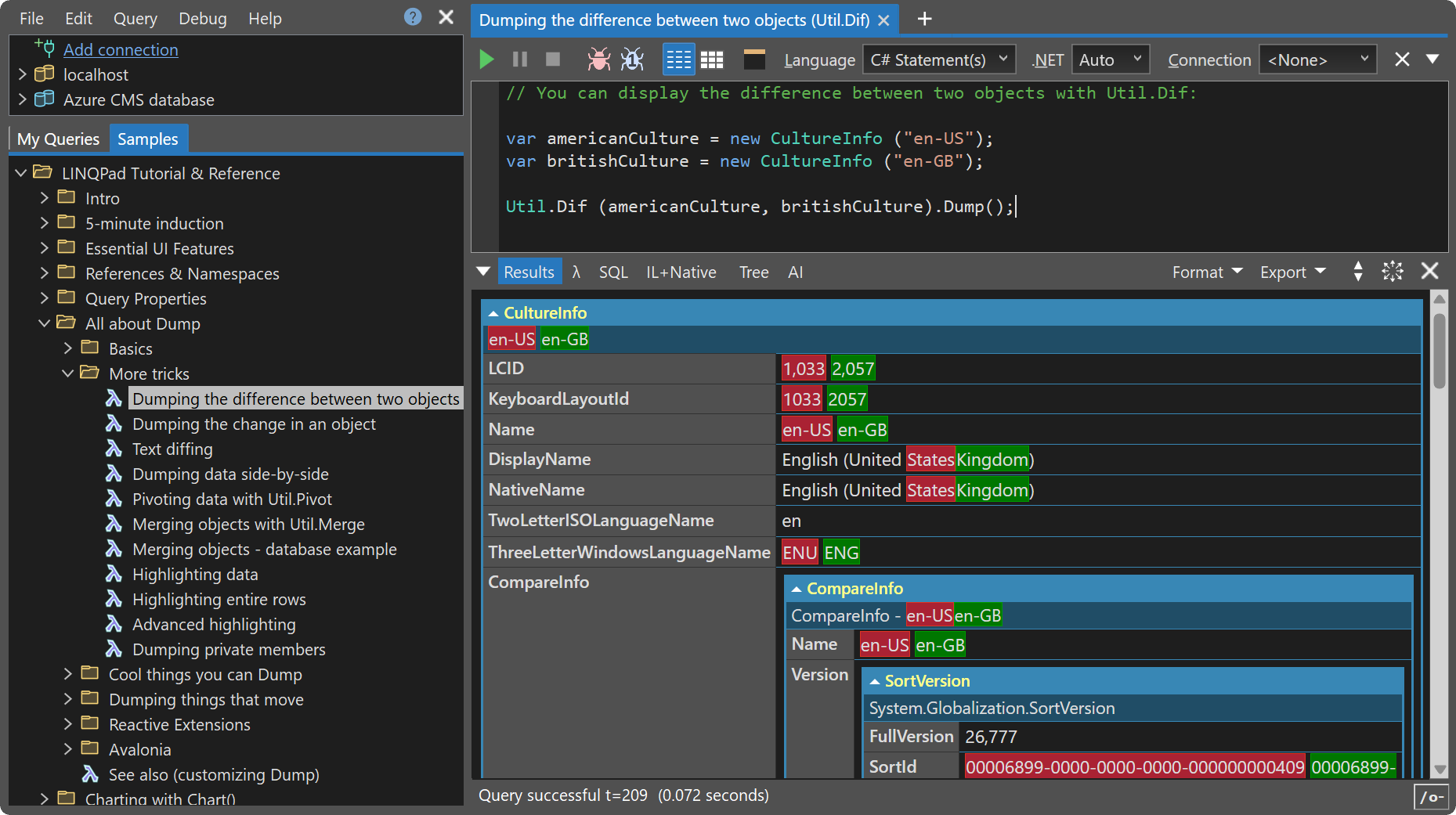Select data grids results view icon

712,60
